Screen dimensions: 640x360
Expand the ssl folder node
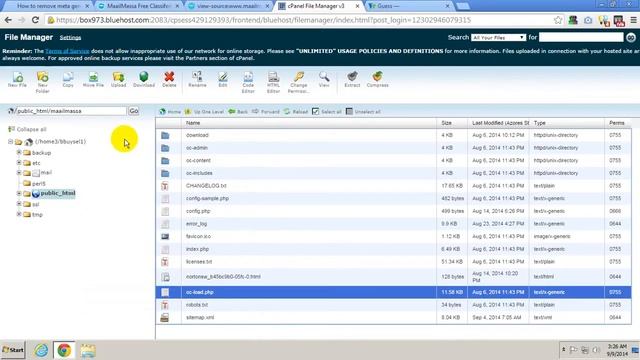(19, 203)
